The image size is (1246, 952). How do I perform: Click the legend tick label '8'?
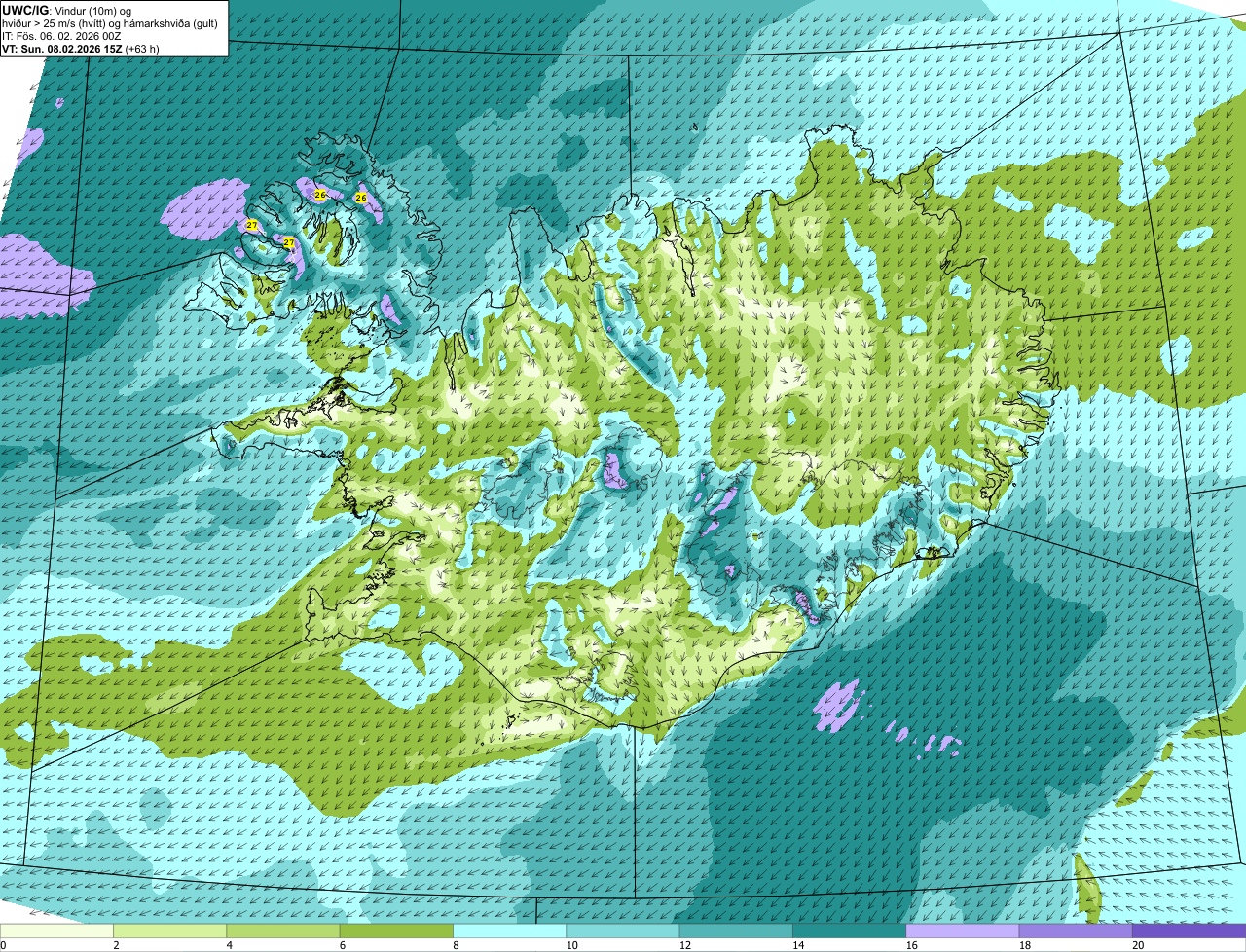point(457,945)
